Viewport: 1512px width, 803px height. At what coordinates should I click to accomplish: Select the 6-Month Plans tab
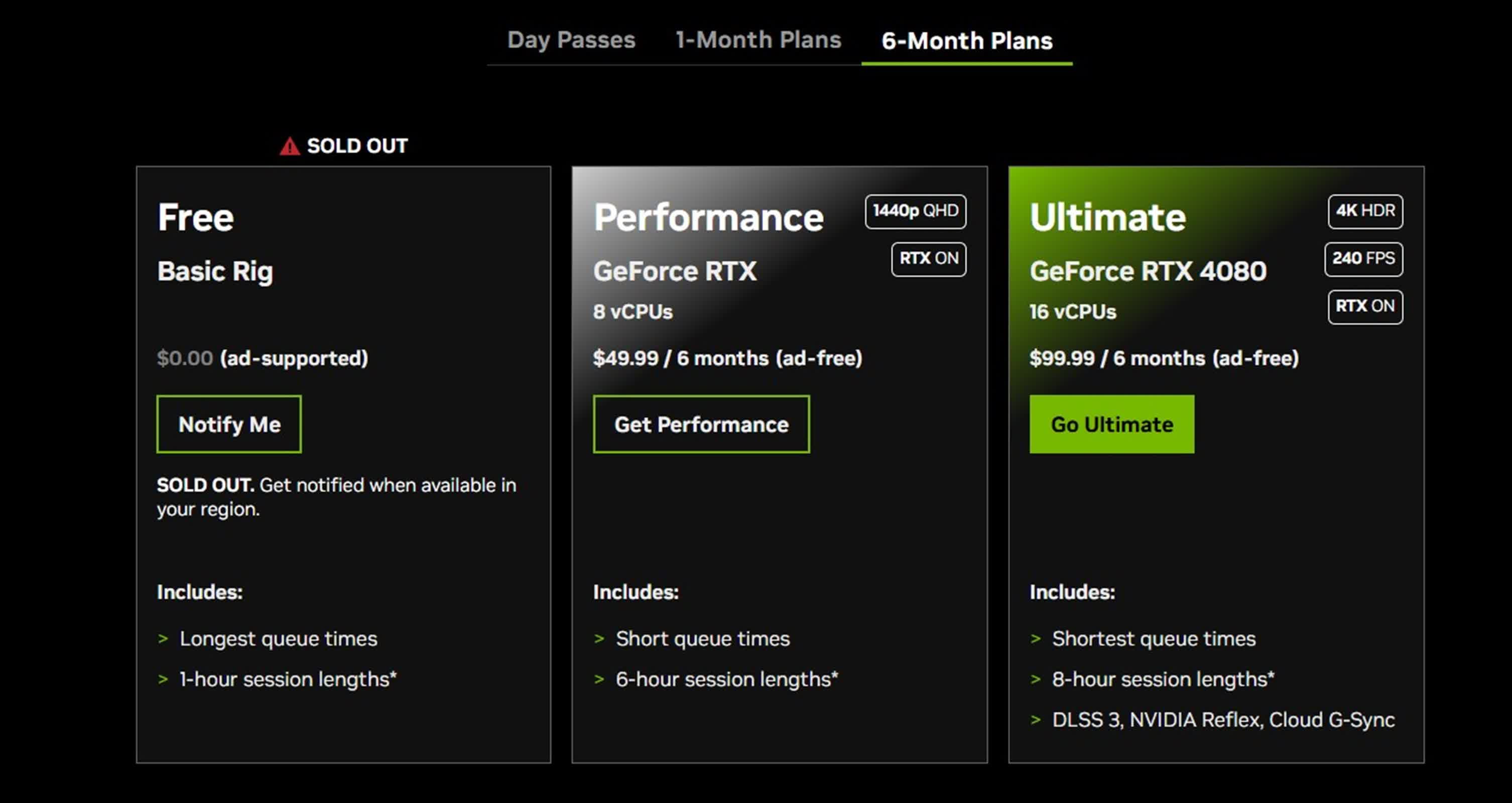coord(967,41)
